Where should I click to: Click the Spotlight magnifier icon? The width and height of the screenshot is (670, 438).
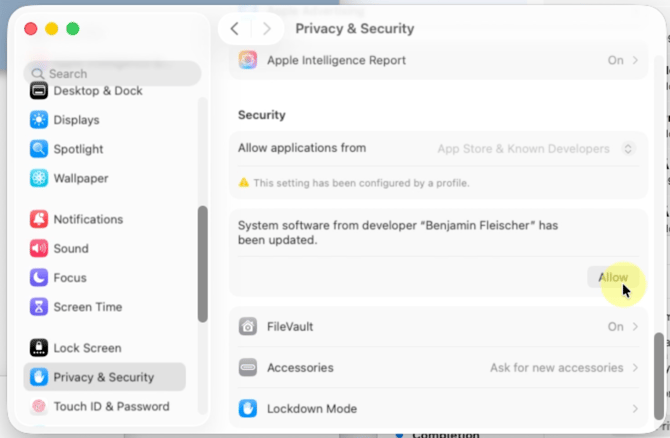(39, 149)
